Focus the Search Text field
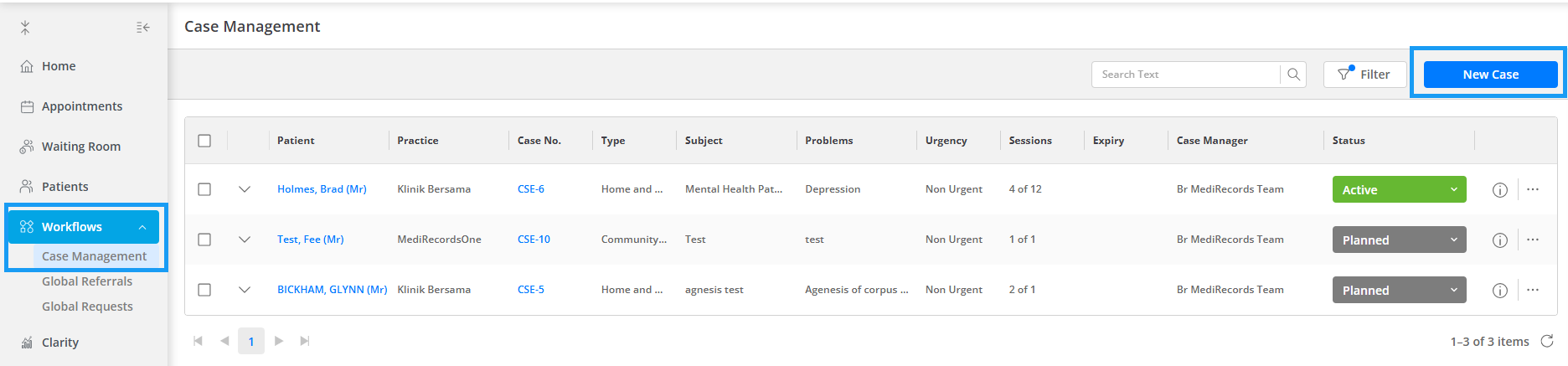The height and width of the screenshot is (366, 1568). 1186,75
